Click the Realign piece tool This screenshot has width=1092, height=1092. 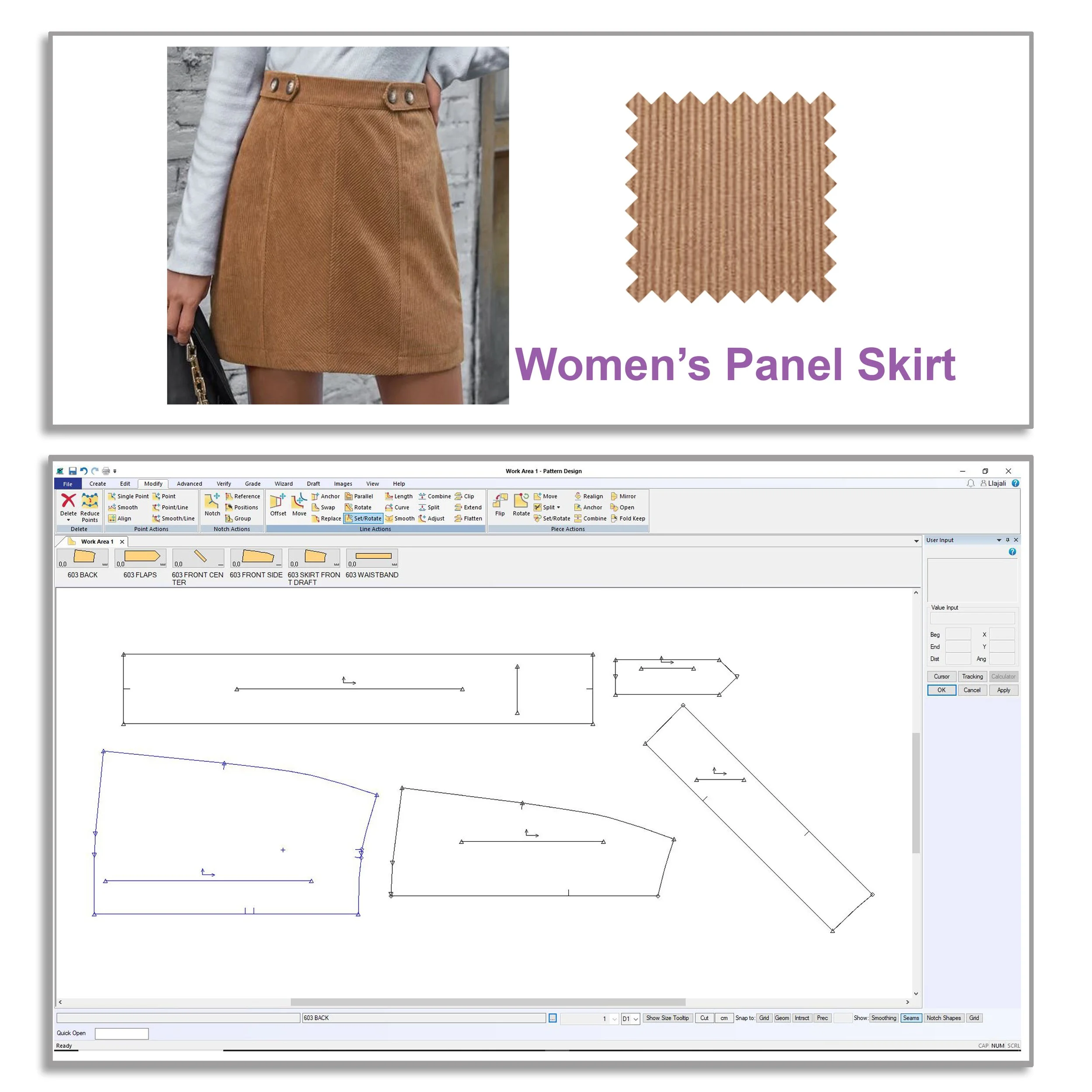[589, 496]
